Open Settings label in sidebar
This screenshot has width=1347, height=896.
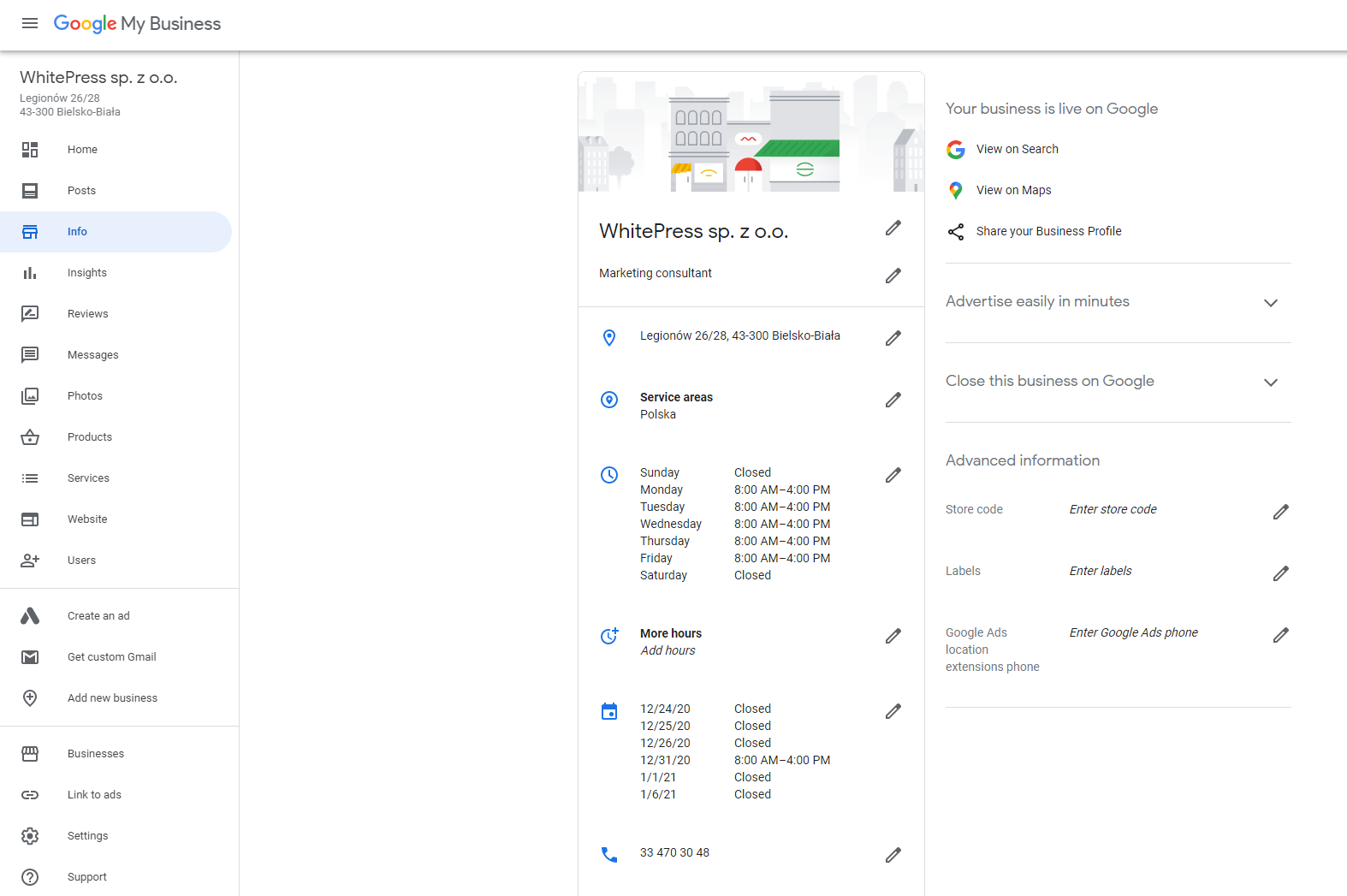pyautogui.click(x=88, y=836)
